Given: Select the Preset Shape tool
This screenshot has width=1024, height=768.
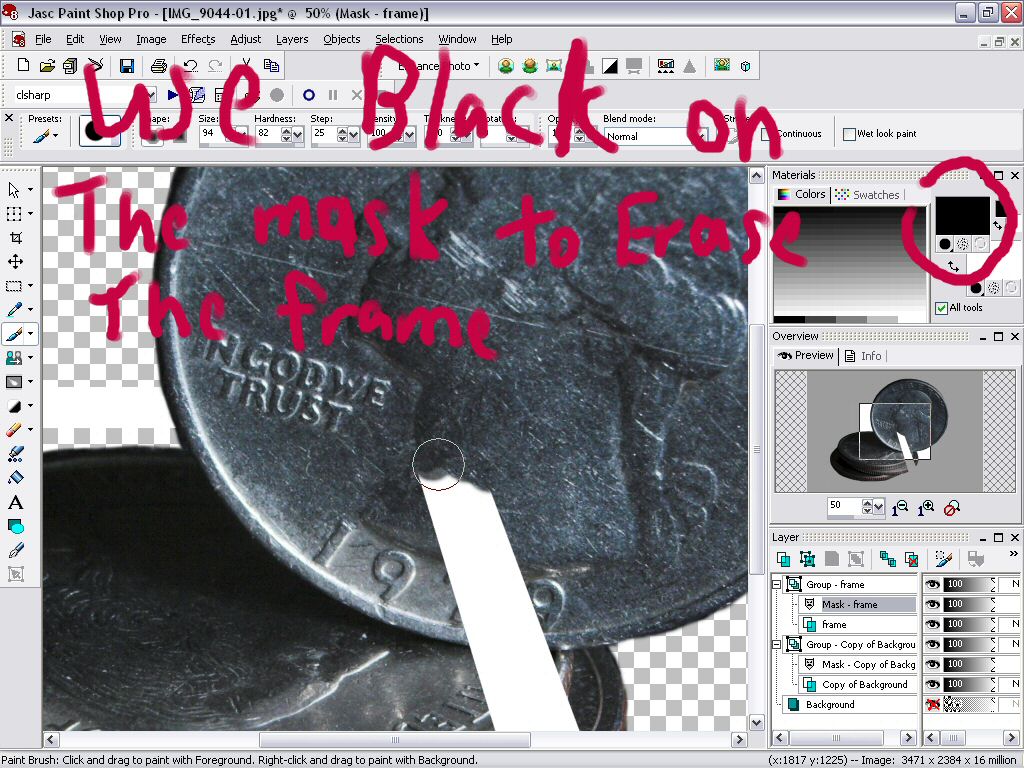Looking at the screenshot, I should tap(16, 526).
